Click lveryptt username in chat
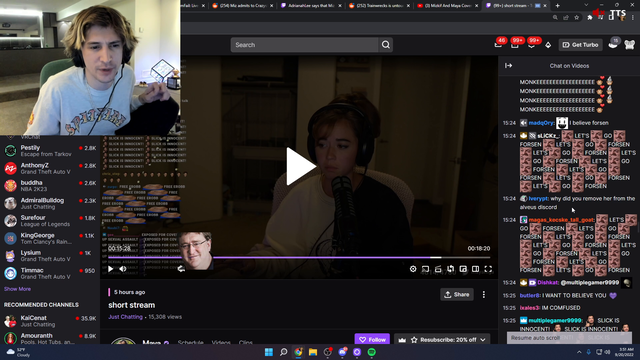640x360 pixels. [x=538, y=199]
